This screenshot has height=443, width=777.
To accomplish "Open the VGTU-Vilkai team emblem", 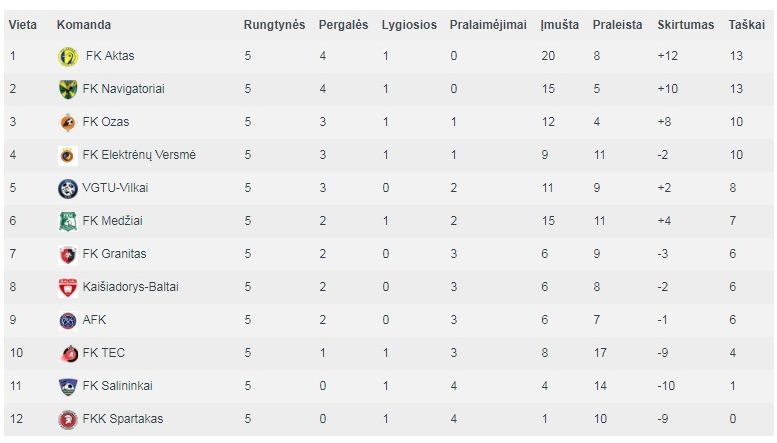I will [68, 189].
